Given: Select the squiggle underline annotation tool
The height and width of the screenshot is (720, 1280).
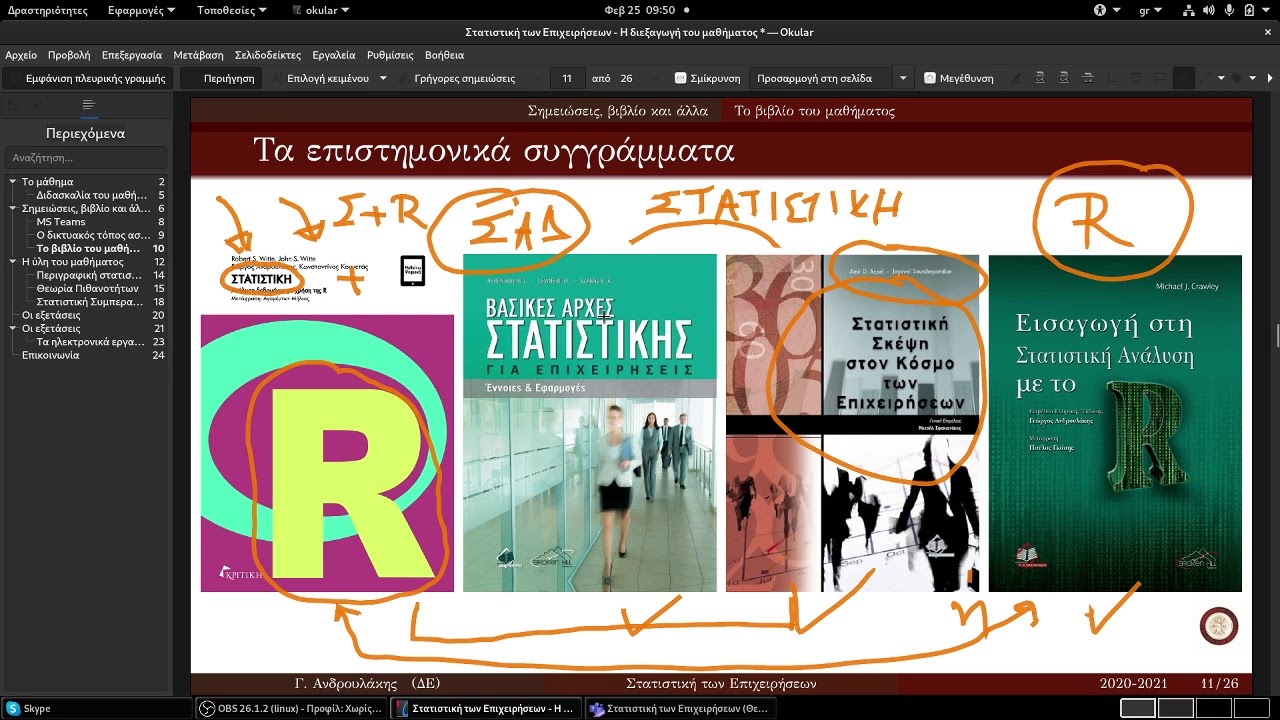Looking at the screenshot, I should click(x=1064, y=78).
